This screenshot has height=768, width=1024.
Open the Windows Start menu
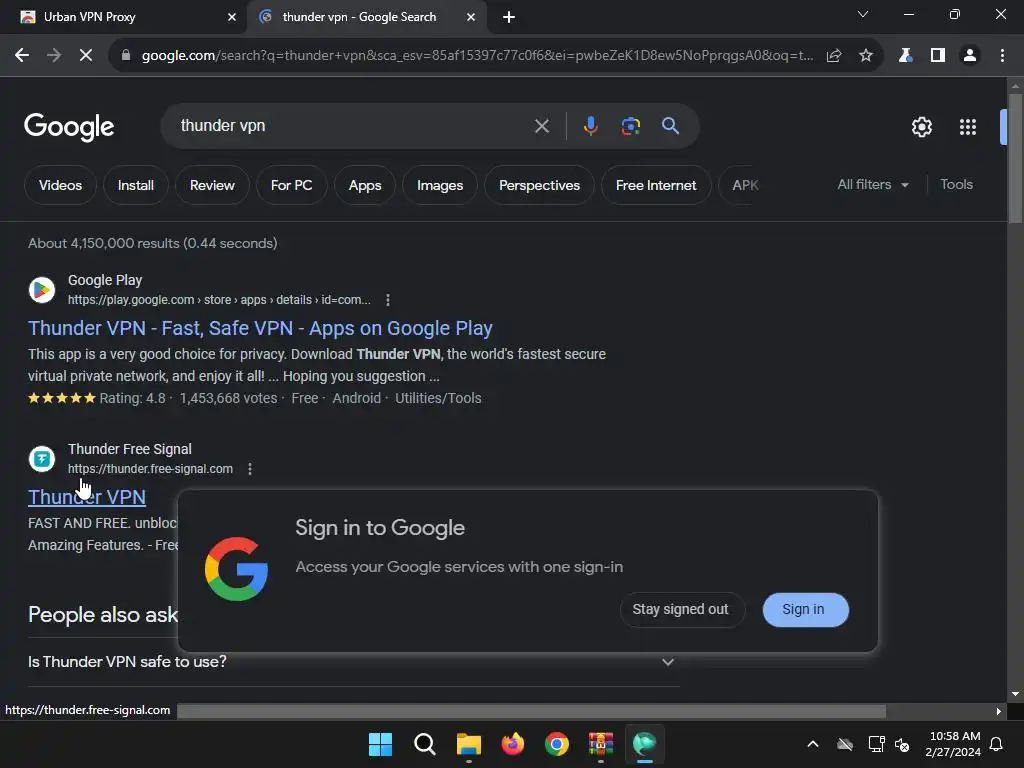point(380,744)
